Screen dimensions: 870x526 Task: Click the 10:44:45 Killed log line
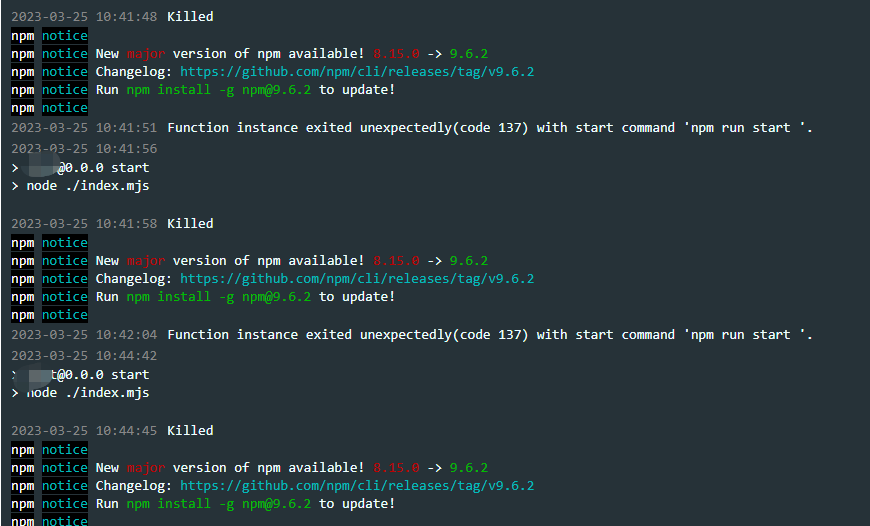(x=112, y=431)
